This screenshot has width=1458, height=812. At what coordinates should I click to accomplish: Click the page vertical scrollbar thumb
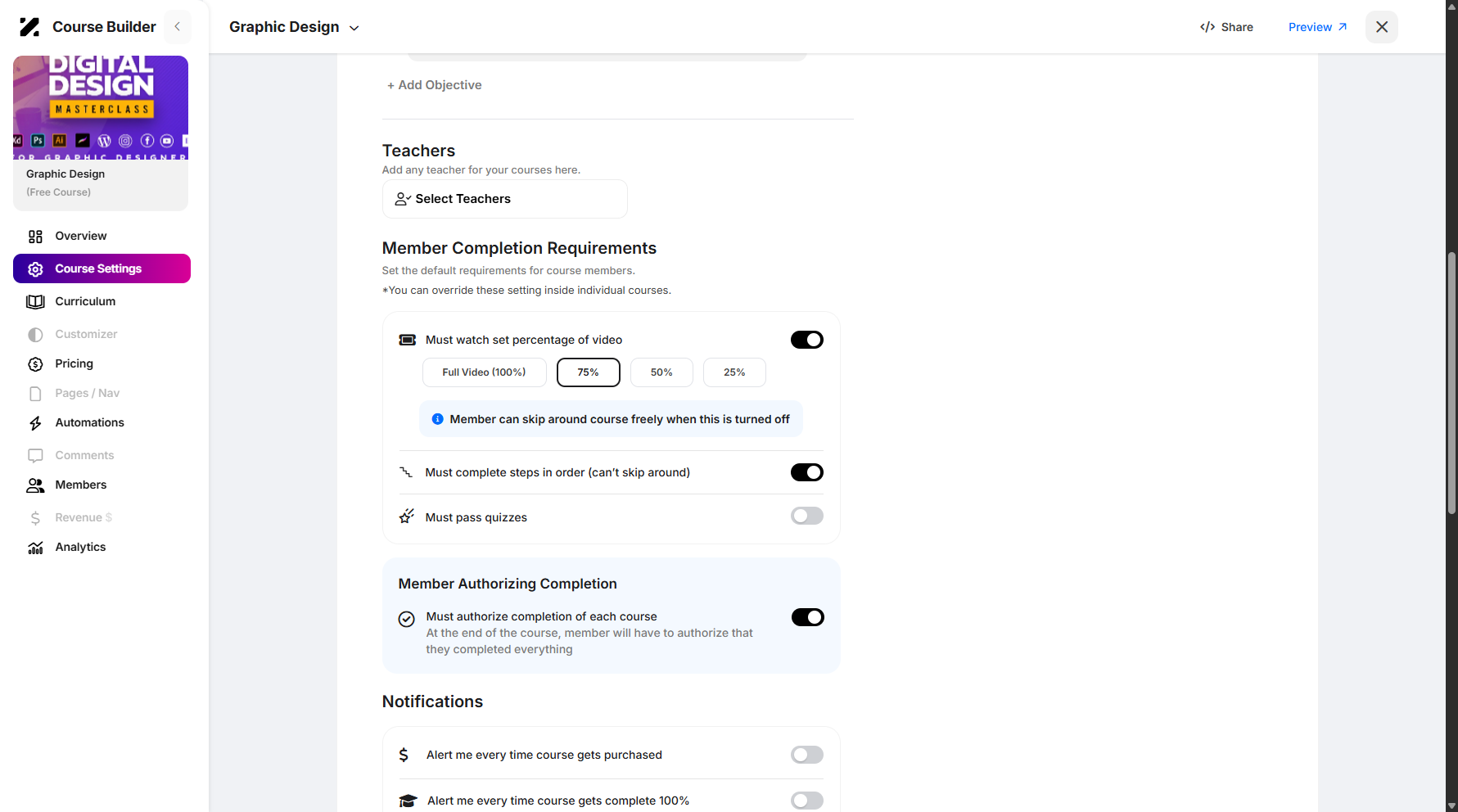(1451, 383)
